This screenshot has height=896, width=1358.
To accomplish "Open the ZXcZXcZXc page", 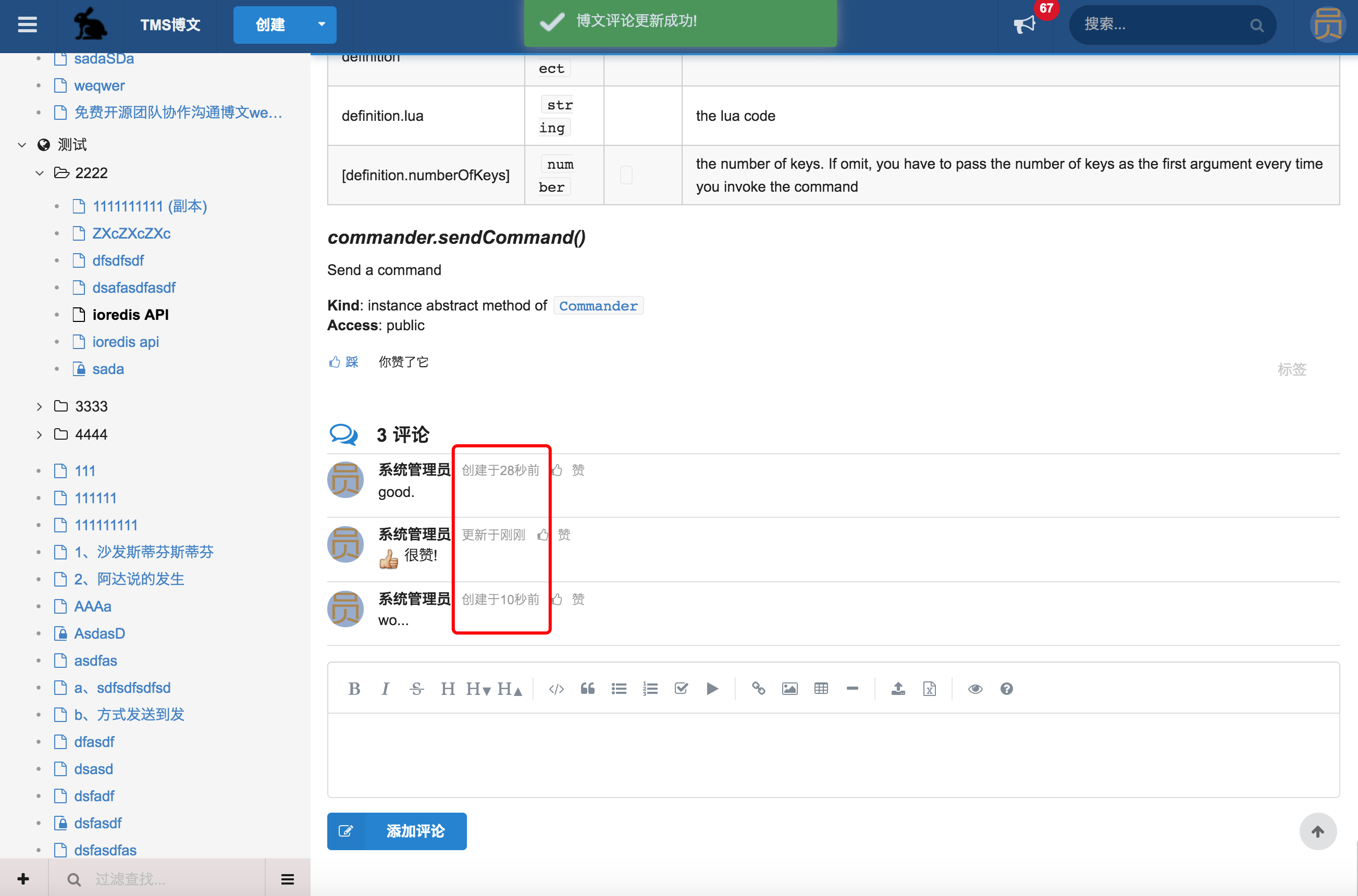I will coord(131,233).
